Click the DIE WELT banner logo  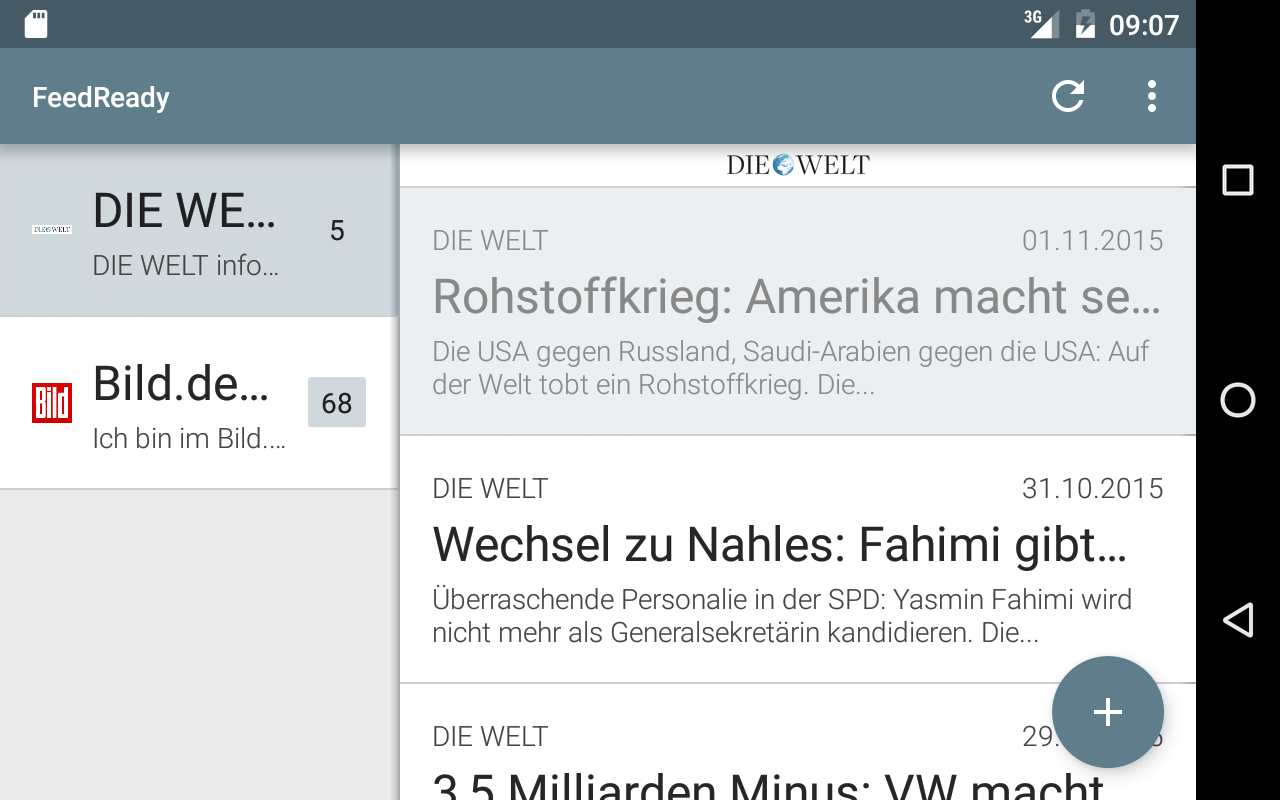click(x=798, y=165)
